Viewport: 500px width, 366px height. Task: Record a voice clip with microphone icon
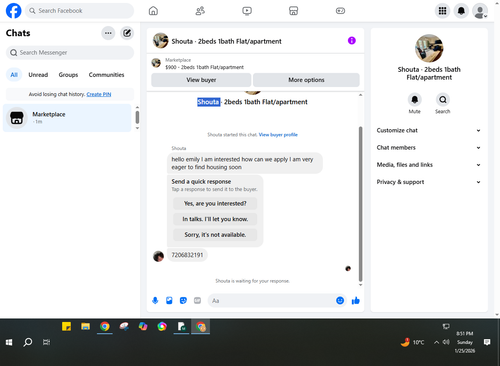point(155,301)
